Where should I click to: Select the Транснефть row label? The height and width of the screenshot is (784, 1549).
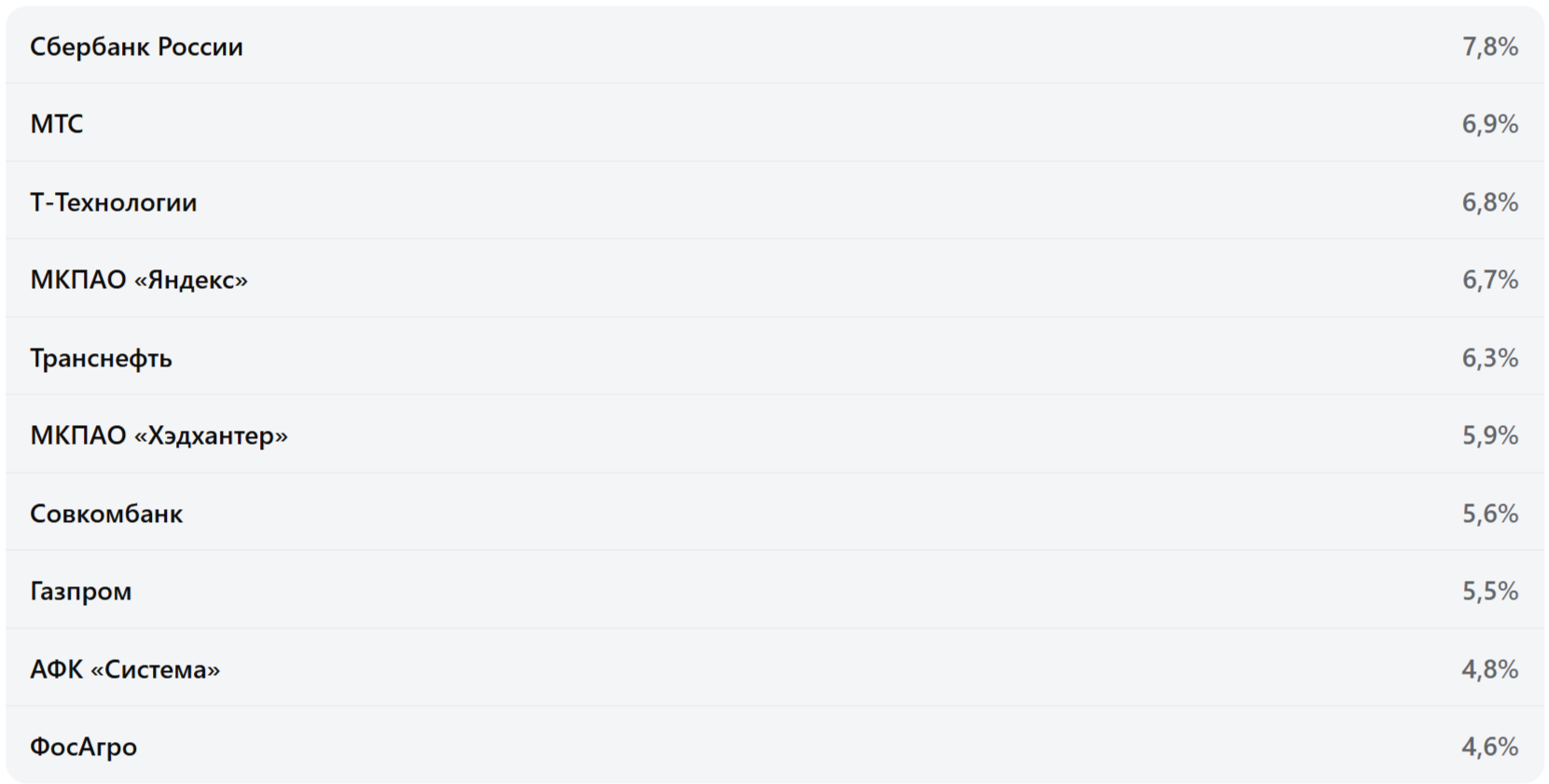pos(101,358)
